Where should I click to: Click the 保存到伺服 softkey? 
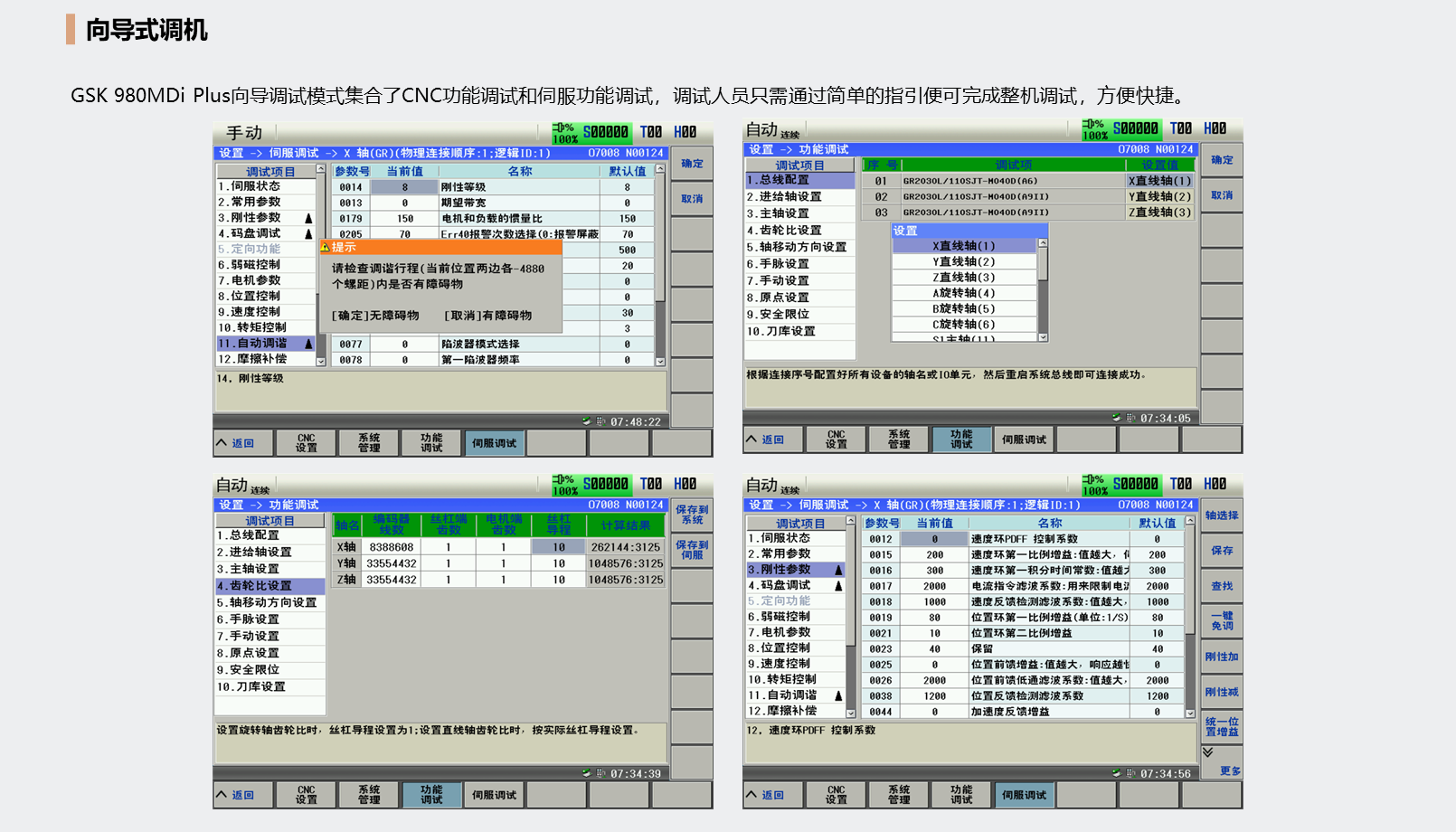tap(692, 550)
